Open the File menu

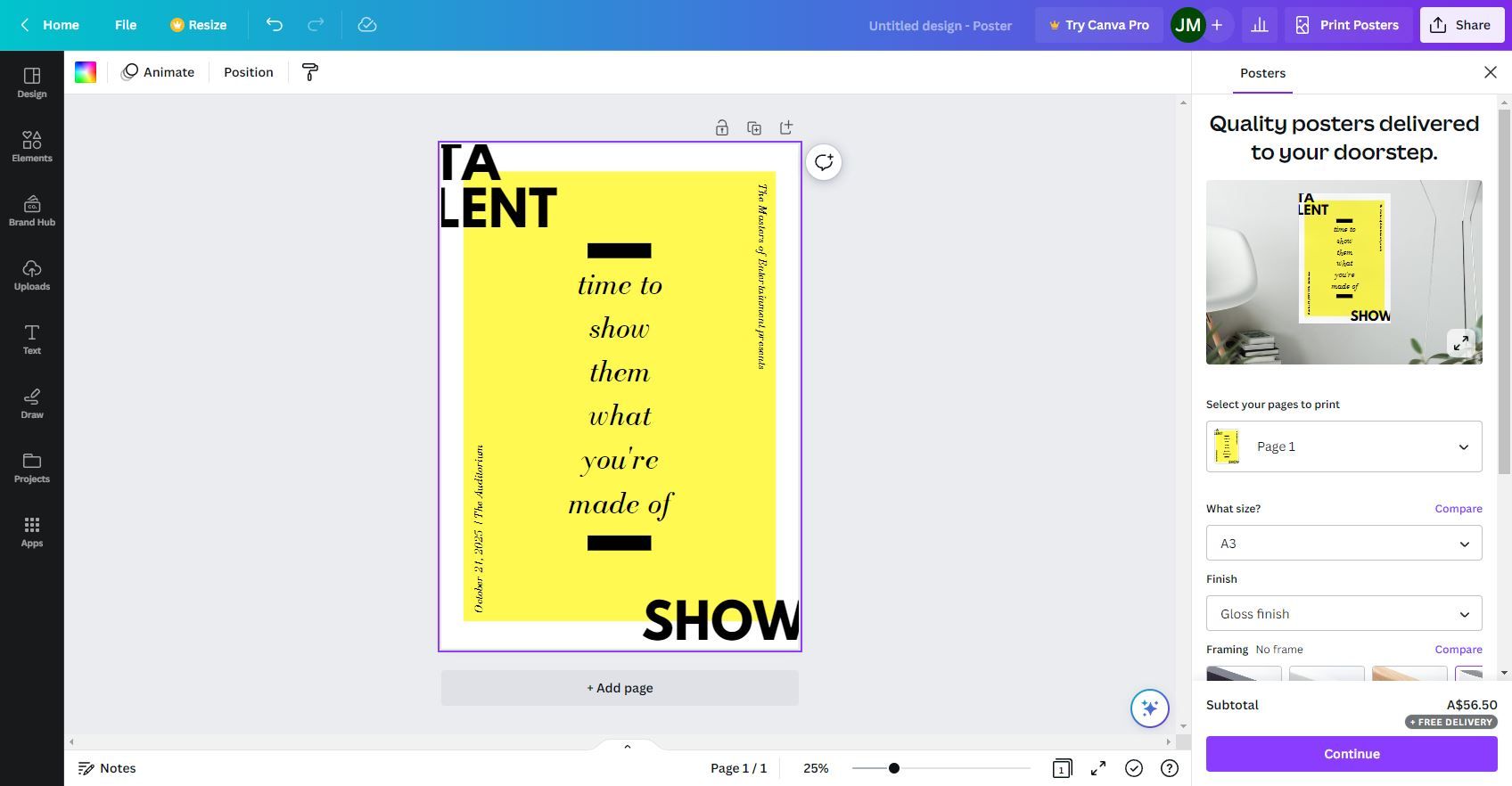126,25
